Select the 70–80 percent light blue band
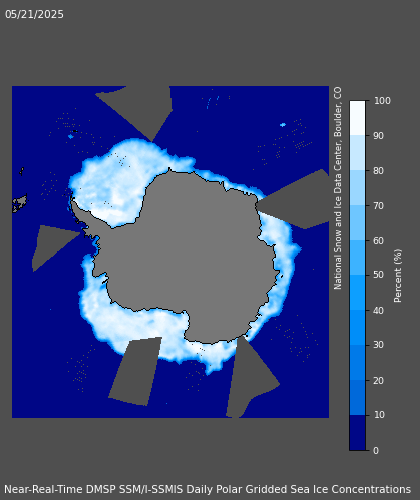 (357, 188)
